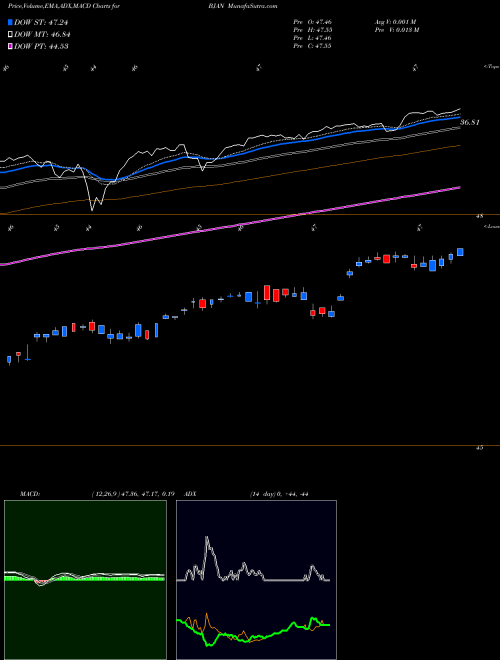This screenshot has width=500, height=660.
Task: Open the dark blue ADX indicator chart panel
Action: (256, 580)
